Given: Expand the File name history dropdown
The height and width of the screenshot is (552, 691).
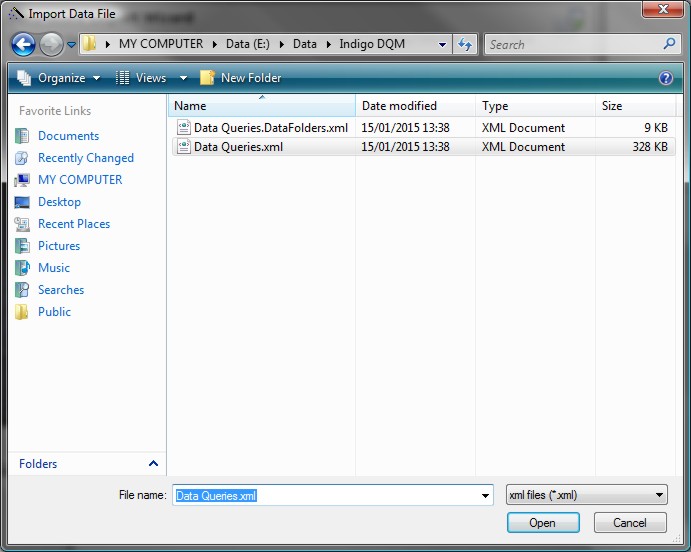Looking at the screenshot, I should [x=486, y=495].
